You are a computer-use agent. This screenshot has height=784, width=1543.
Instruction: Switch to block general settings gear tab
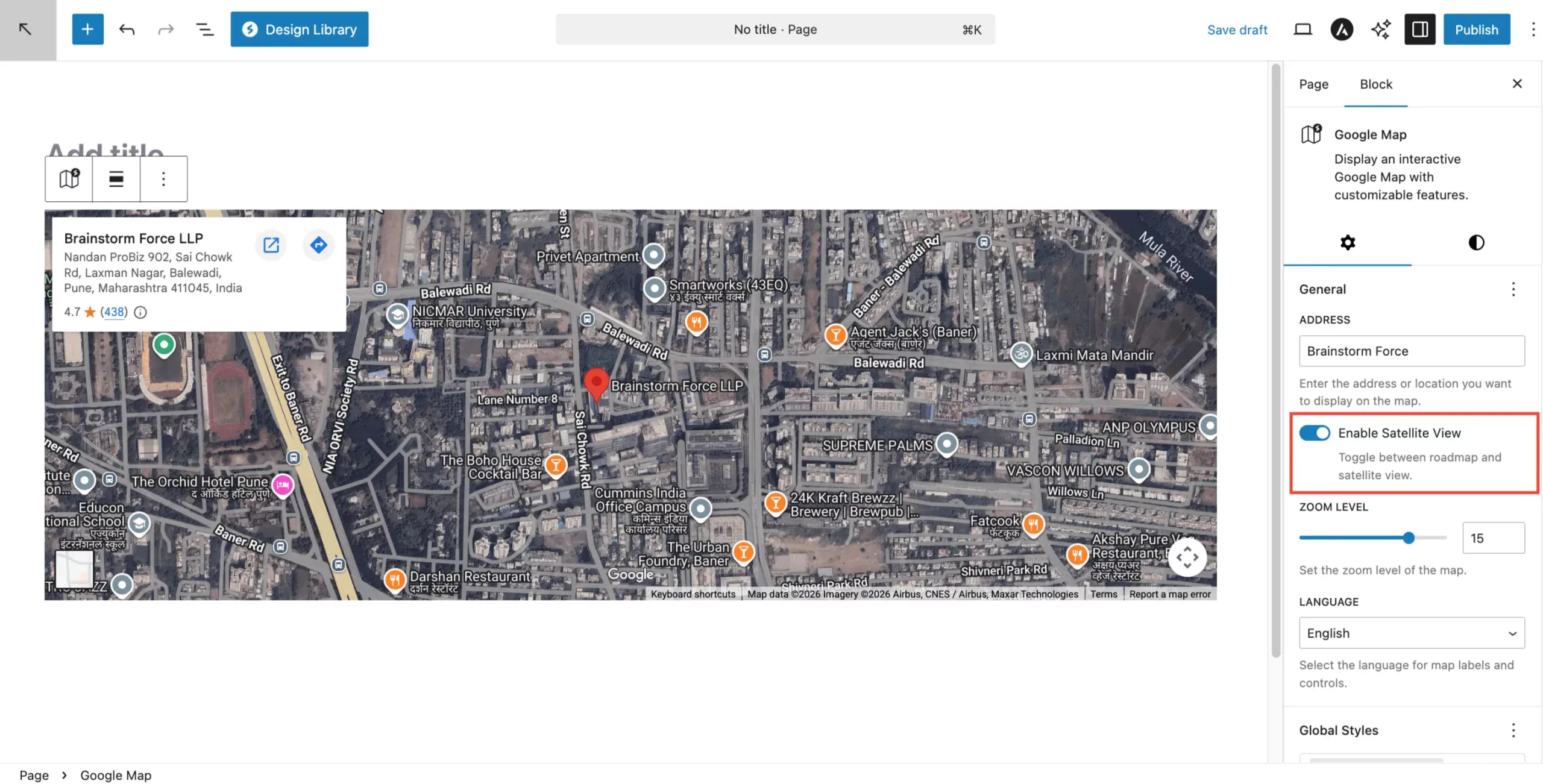point(1348,242)
